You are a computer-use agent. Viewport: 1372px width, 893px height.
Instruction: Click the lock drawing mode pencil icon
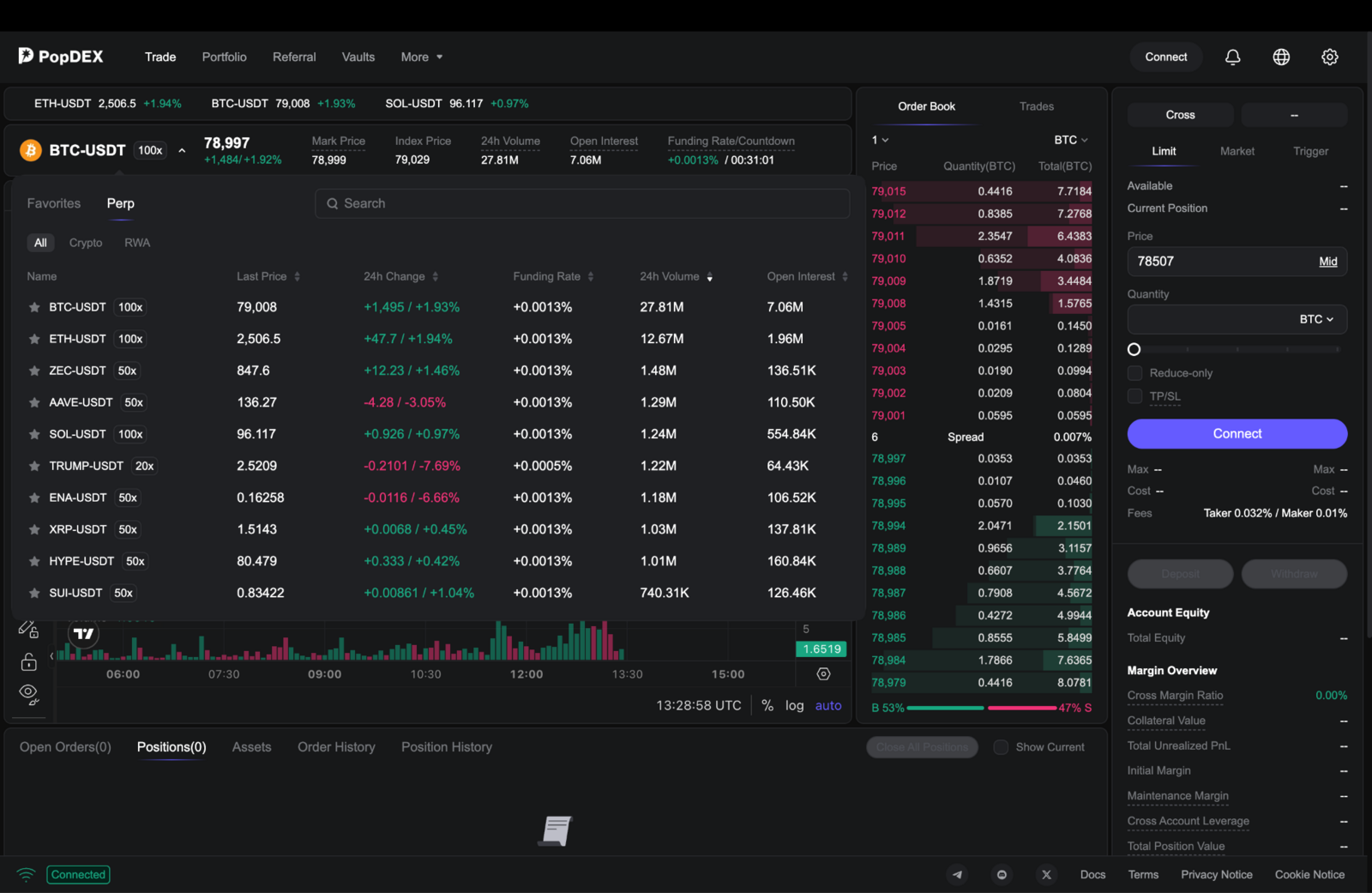point(28,630)
